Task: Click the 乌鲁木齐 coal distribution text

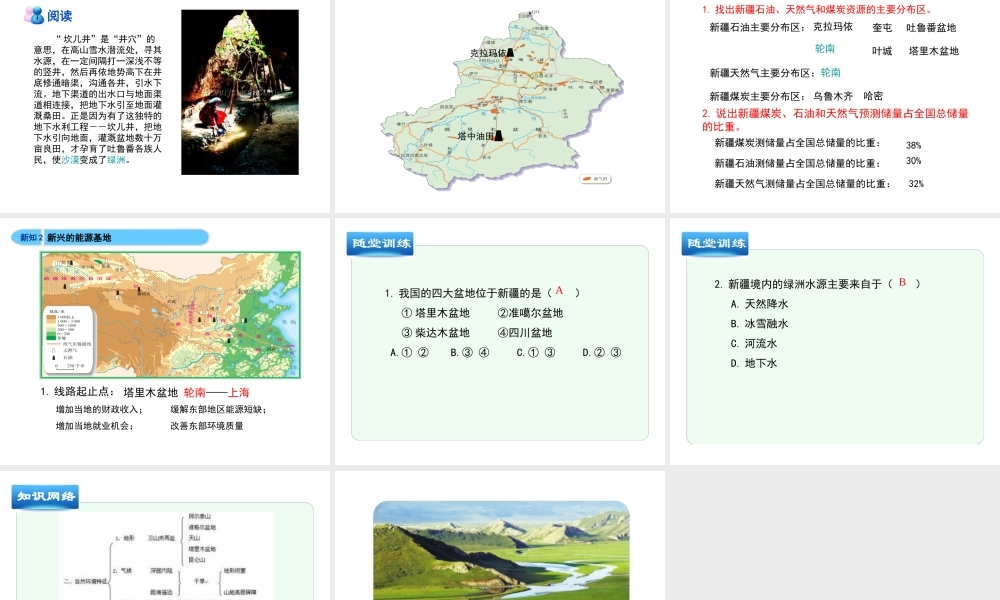Action: pos(832,96)
